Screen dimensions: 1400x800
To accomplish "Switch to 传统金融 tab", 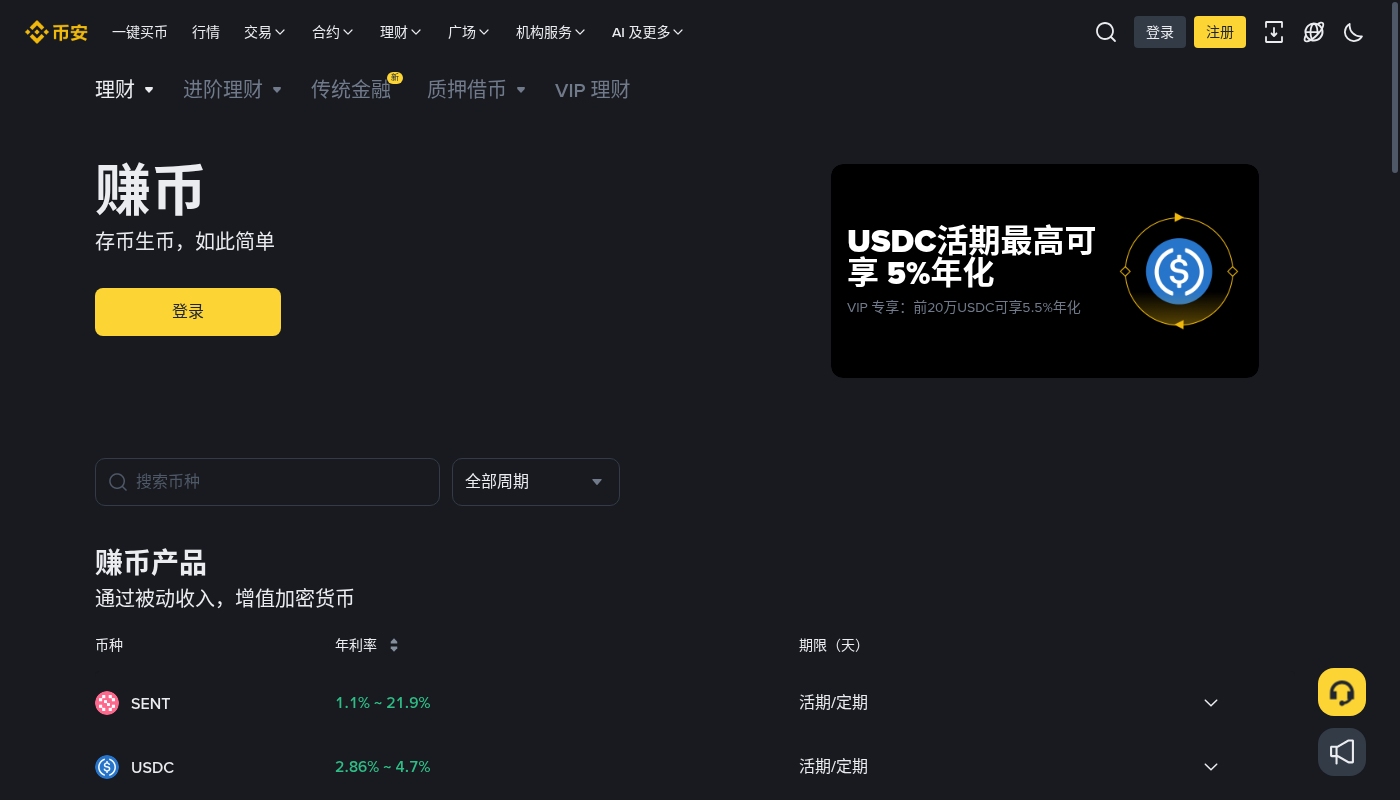I will 351,90.
